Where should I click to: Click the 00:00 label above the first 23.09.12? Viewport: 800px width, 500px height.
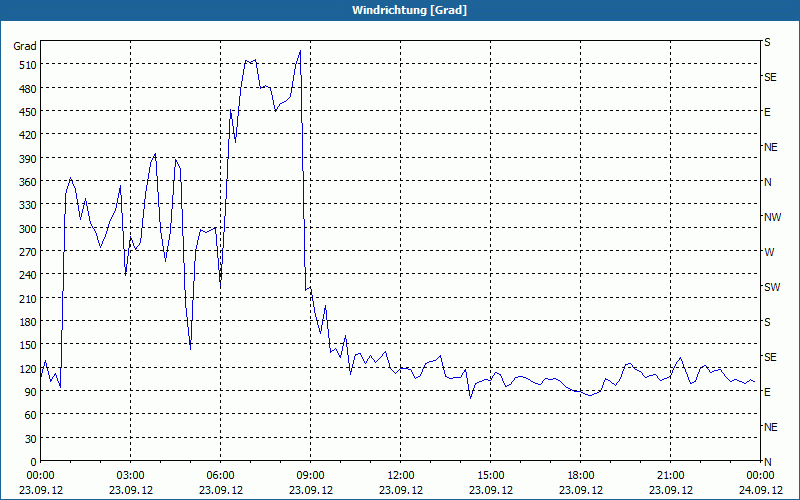40,476
